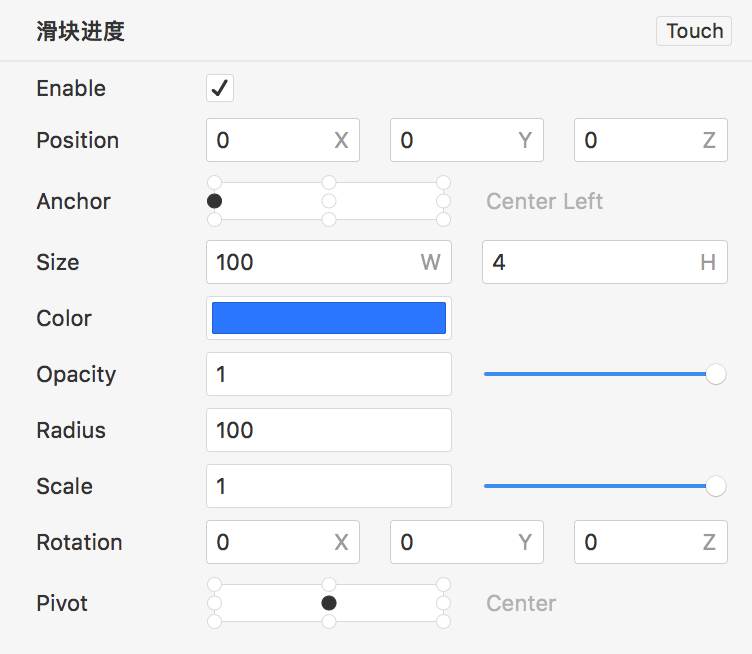This screenshot has height=654, width=752.
Task: Click the Size height input field
Action: click(x=592, y=262)
